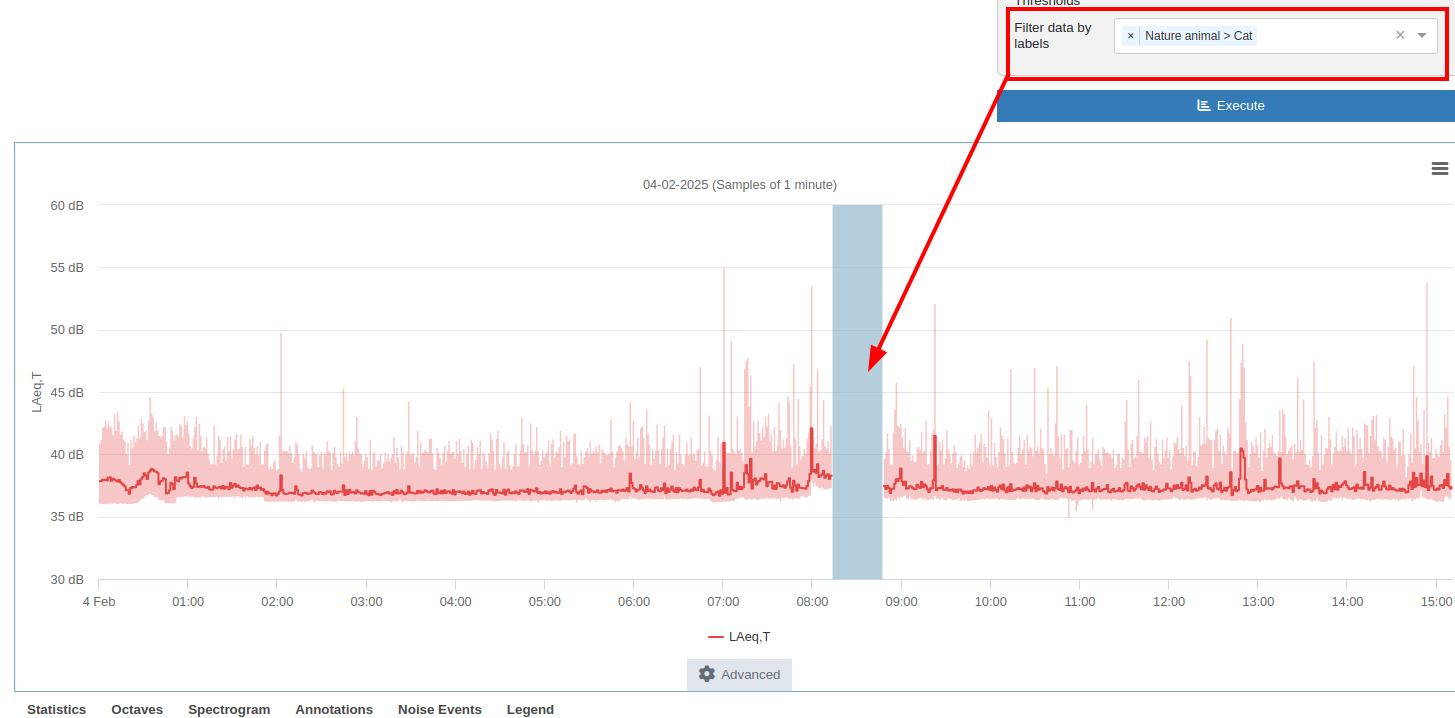View the Noise Events tab
This screenshot has height=718, width=1455.
coord(439,709)
